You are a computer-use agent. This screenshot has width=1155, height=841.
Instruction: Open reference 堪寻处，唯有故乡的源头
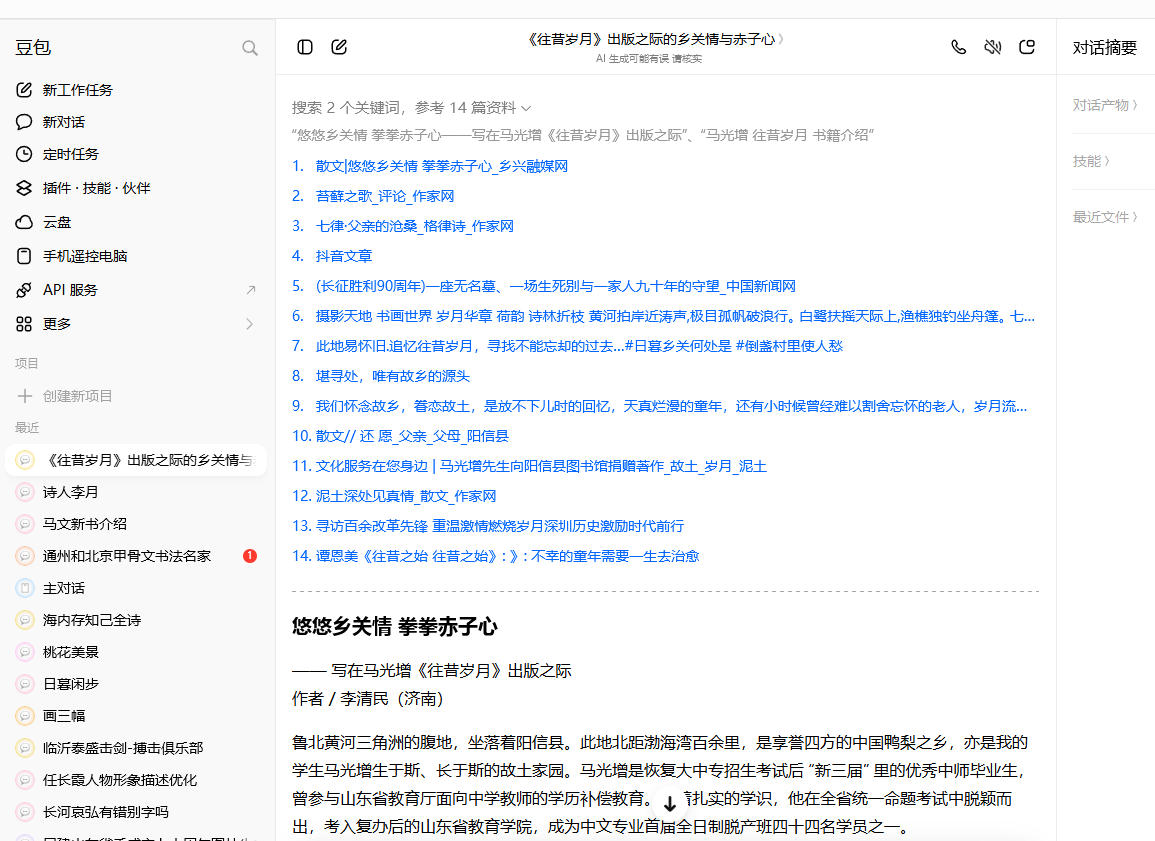(x=392, y=376)
